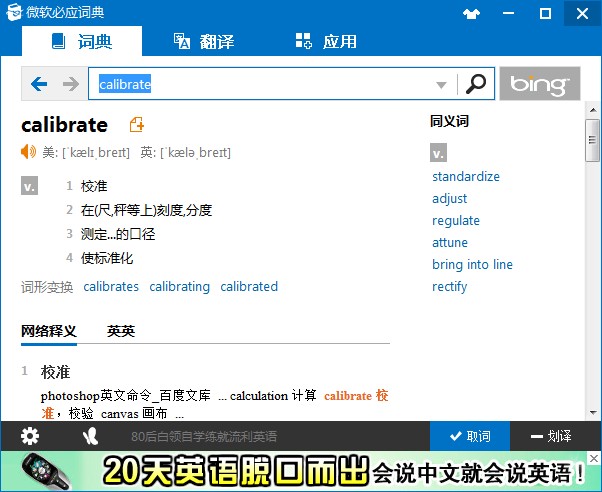Add calibrate to the word notebook
Image resolution: width=602 pixels, height=492 pixels.
pos(137,125)
